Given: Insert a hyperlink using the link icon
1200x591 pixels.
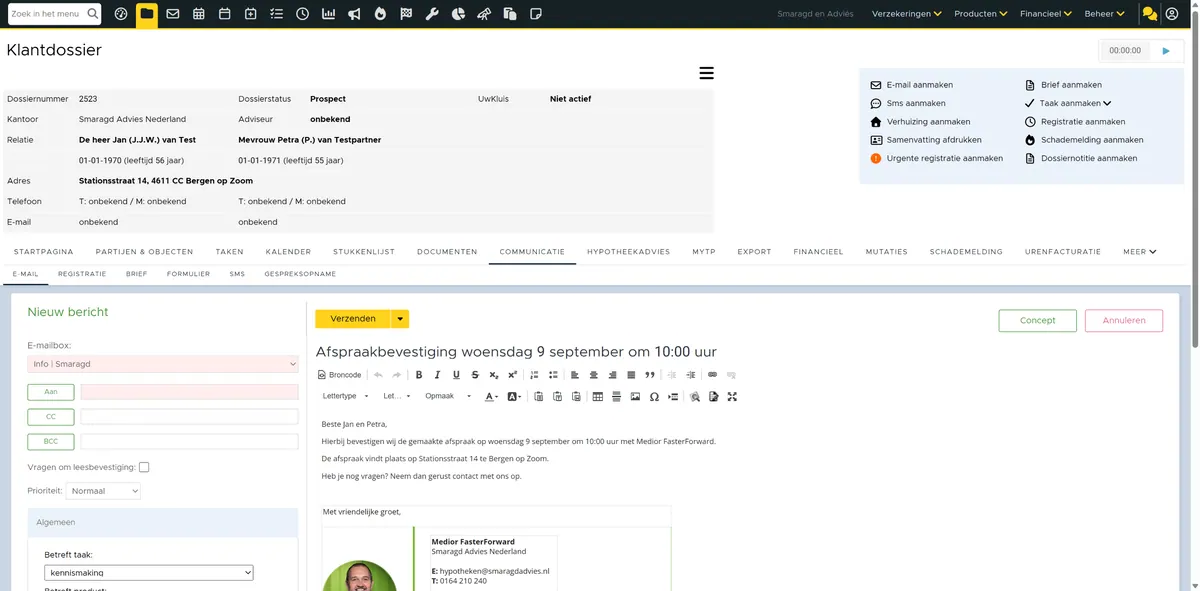Looking at the screenshot, I should [712, 375].
